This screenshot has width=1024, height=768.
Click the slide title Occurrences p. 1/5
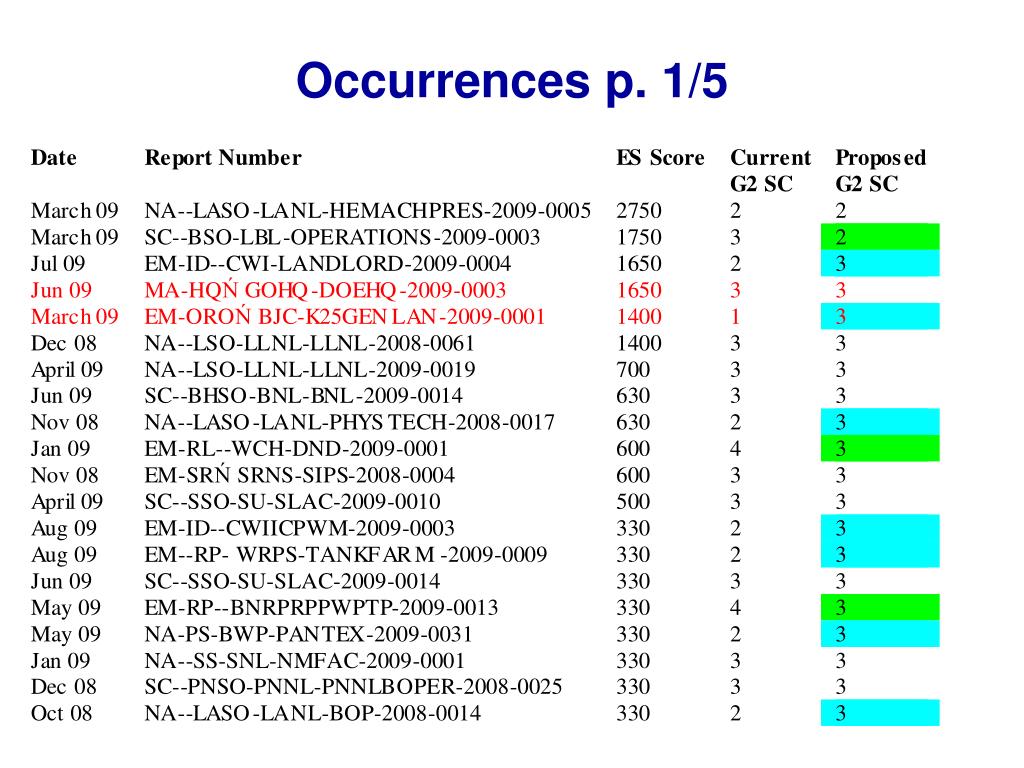click(x=511, y=82)
